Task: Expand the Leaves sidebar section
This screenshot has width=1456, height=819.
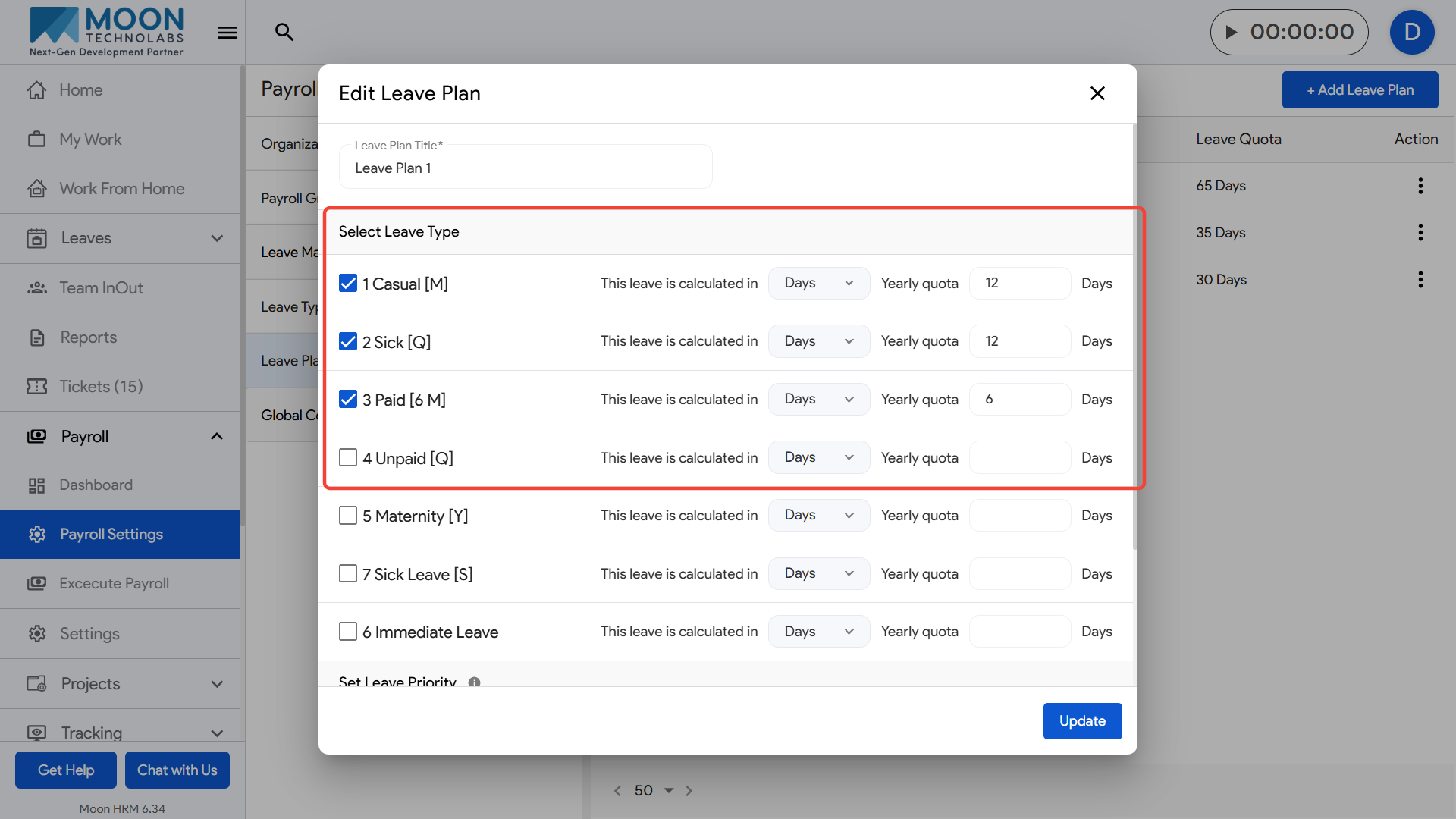Action: point(217,238)
